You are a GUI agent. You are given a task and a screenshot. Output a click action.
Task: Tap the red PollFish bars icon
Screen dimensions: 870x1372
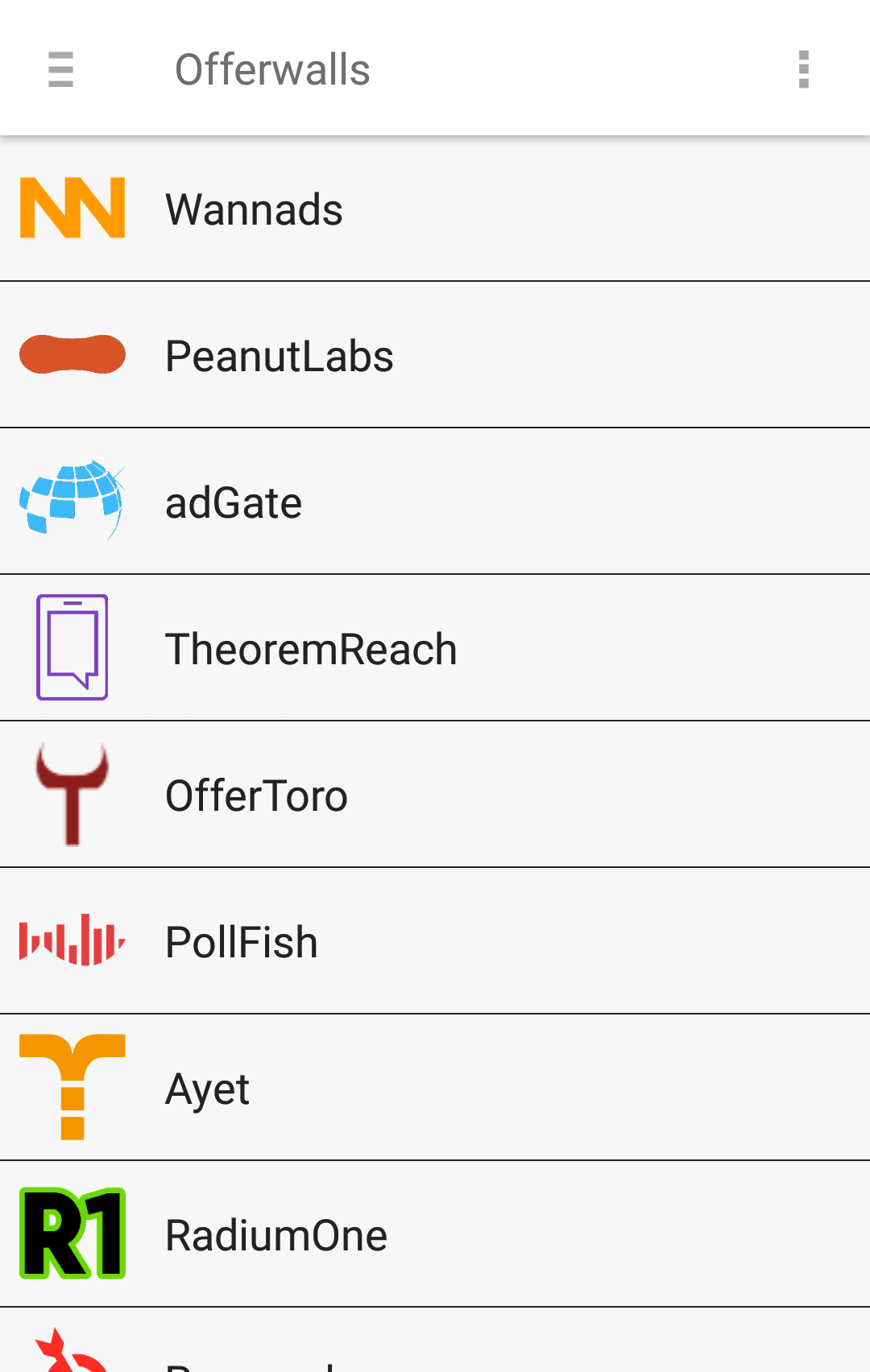point(72,940)
